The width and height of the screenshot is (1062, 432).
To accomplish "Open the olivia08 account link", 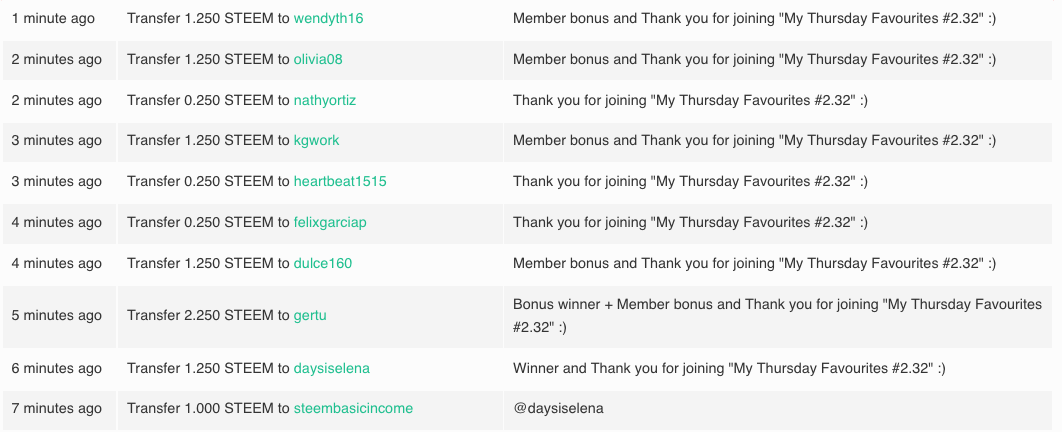I will (x=318, y=59).
